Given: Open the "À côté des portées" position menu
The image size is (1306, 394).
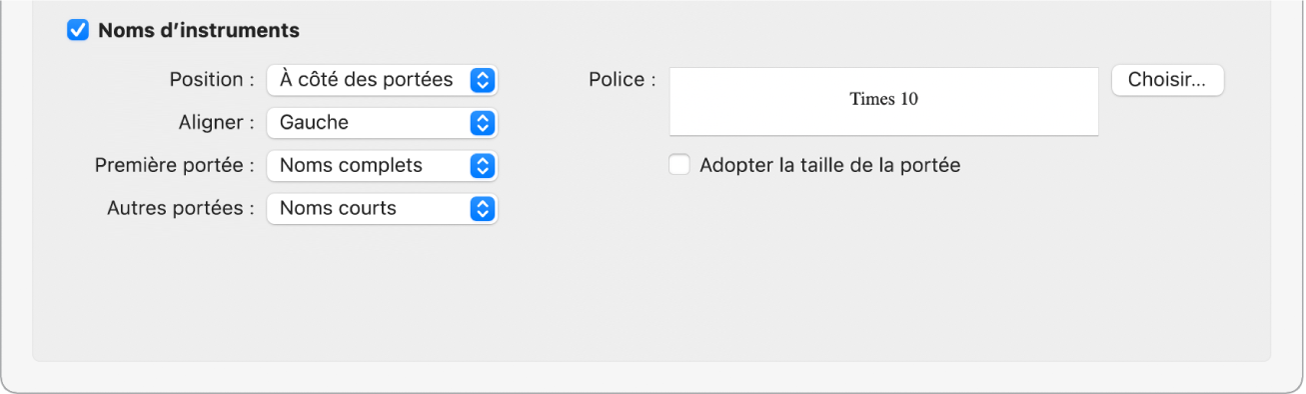Looking at the screenshot, I should point(382,80).
